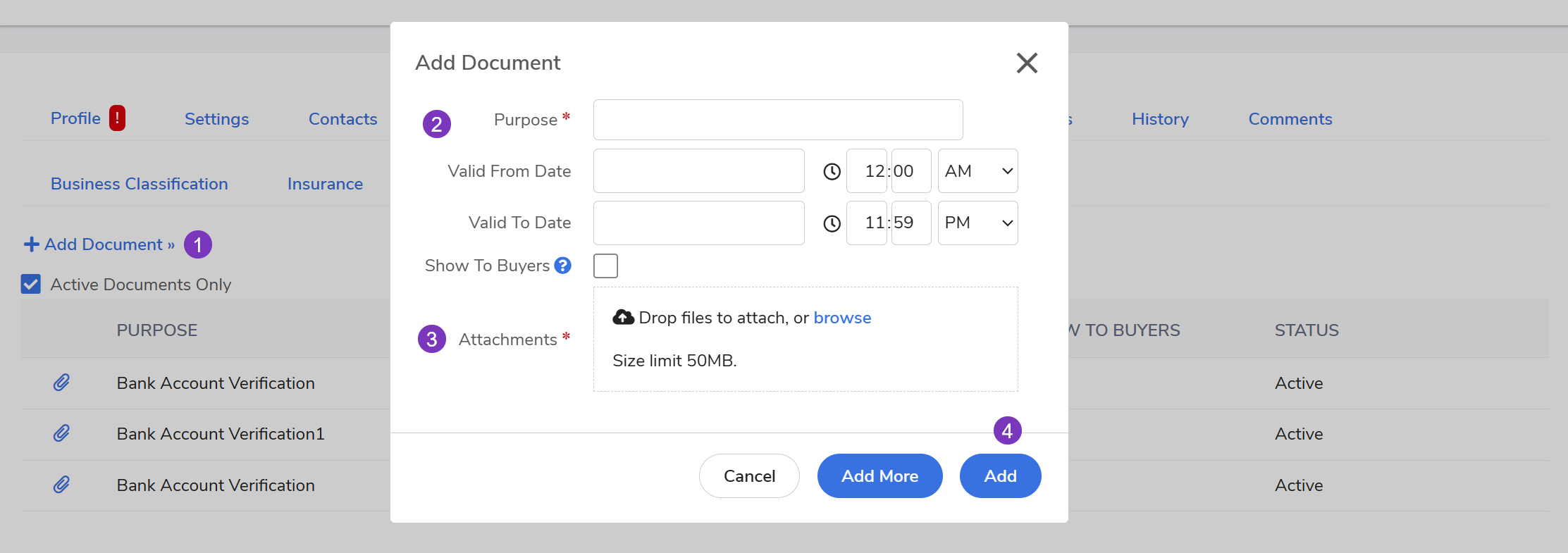Click clock icon next to Valid To Date

pos(832,223)
